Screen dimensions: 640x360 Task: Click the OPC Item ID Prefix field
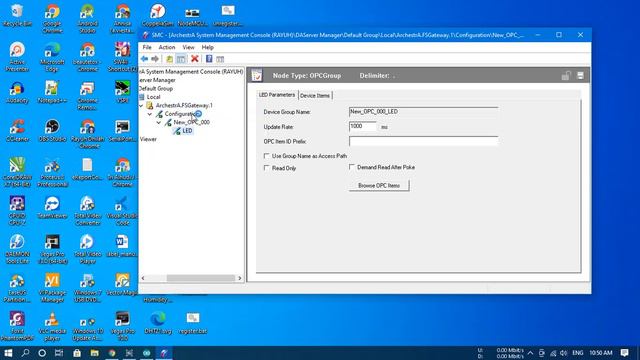coord(423,141)
